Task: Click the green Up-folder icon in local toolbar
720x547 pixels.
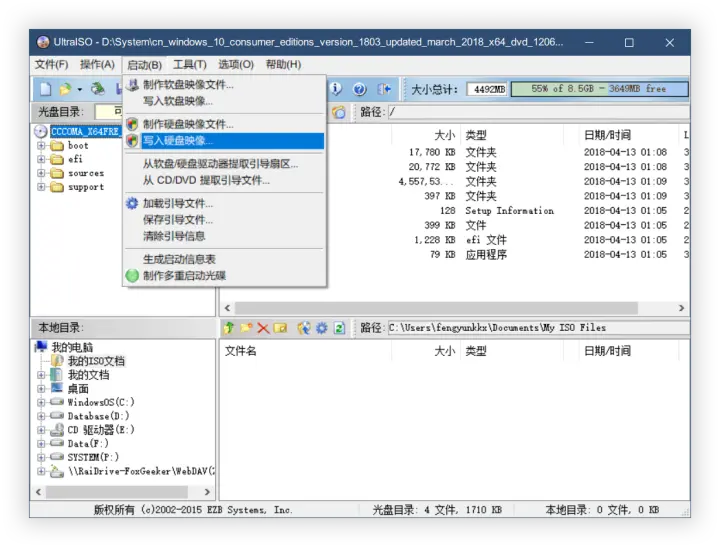Action: point(228,327)
